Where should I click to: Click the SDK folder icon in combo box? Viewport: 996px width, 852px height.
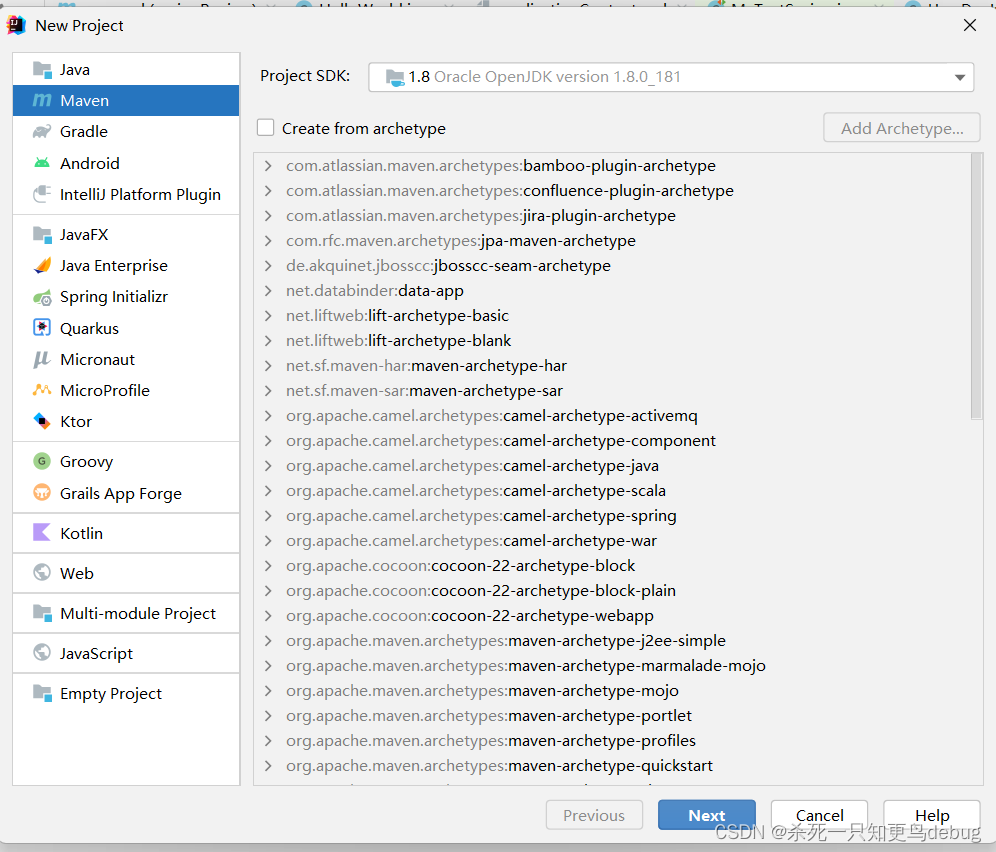coord(394,78)
